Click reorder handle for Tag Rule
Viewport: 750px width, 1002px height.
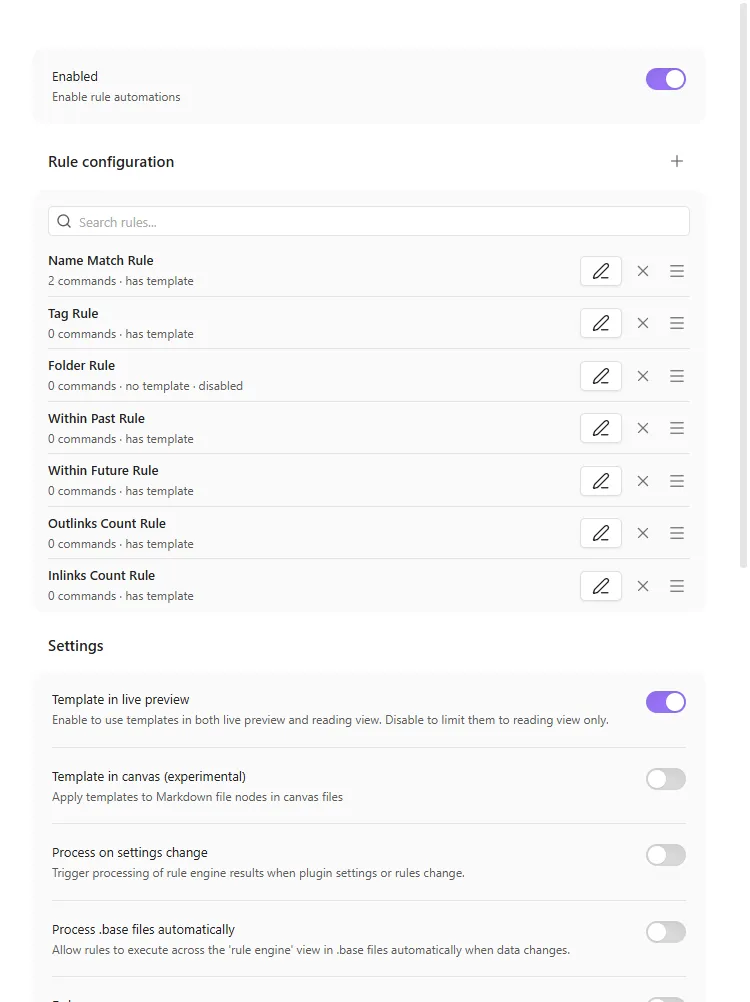click(x=677, y=323)
